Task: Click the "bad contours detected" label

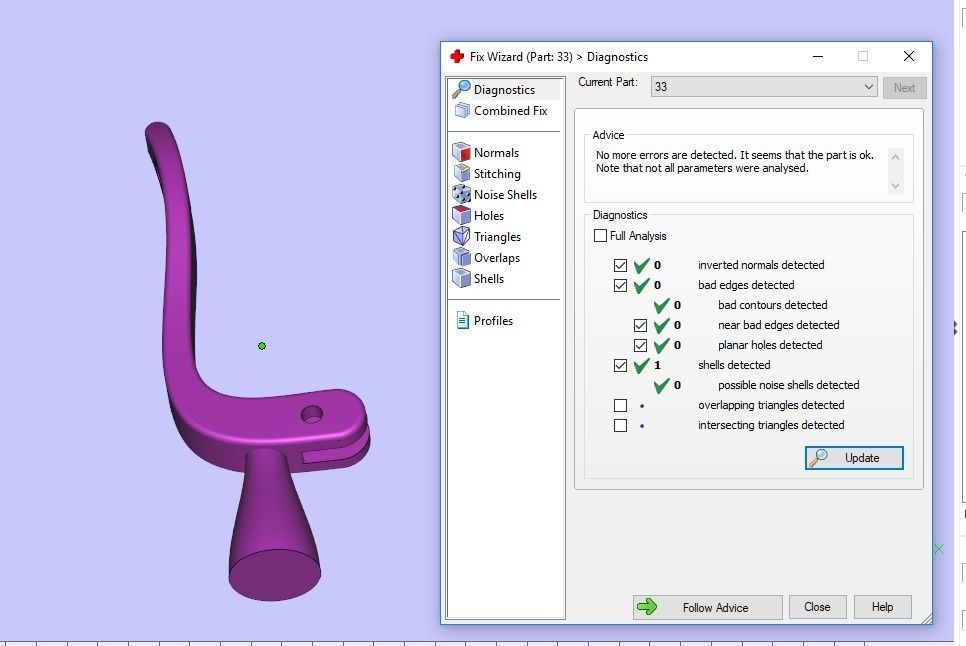Action: tap(773, 305)
